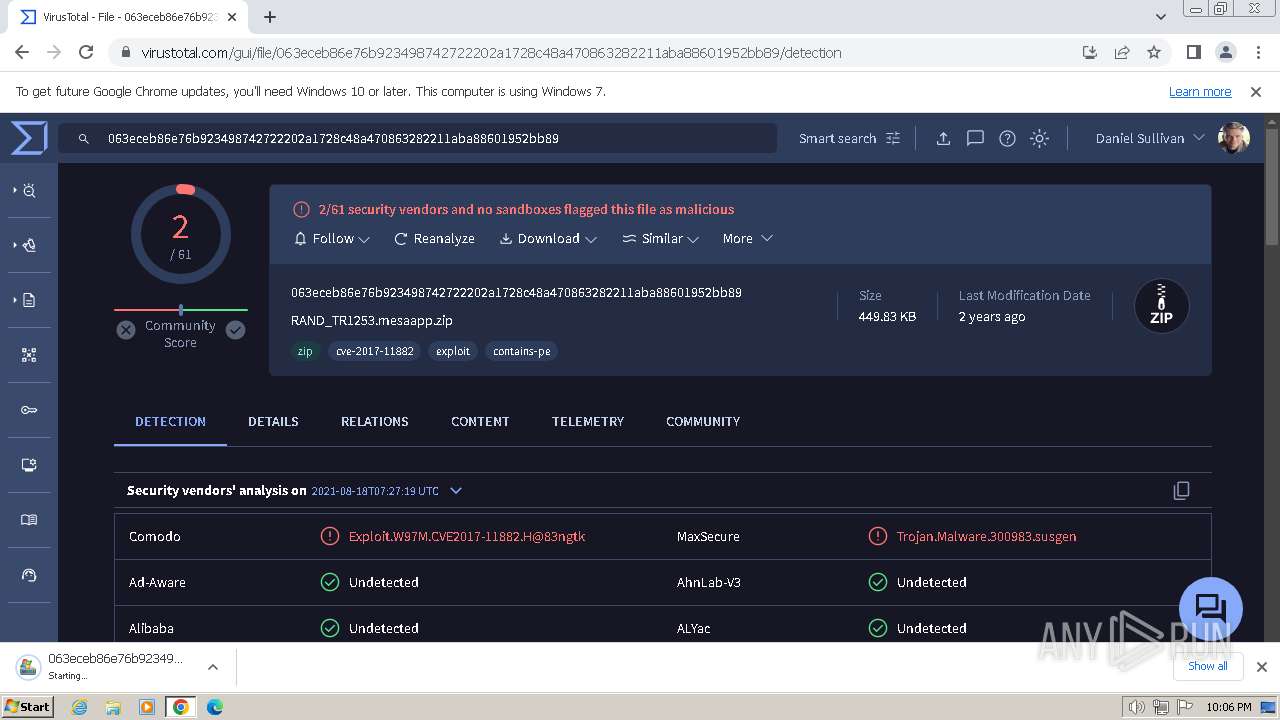The image size is (1280, 720).
Task: Open Chrome three-dot menu
Action: click(1257, 52)
